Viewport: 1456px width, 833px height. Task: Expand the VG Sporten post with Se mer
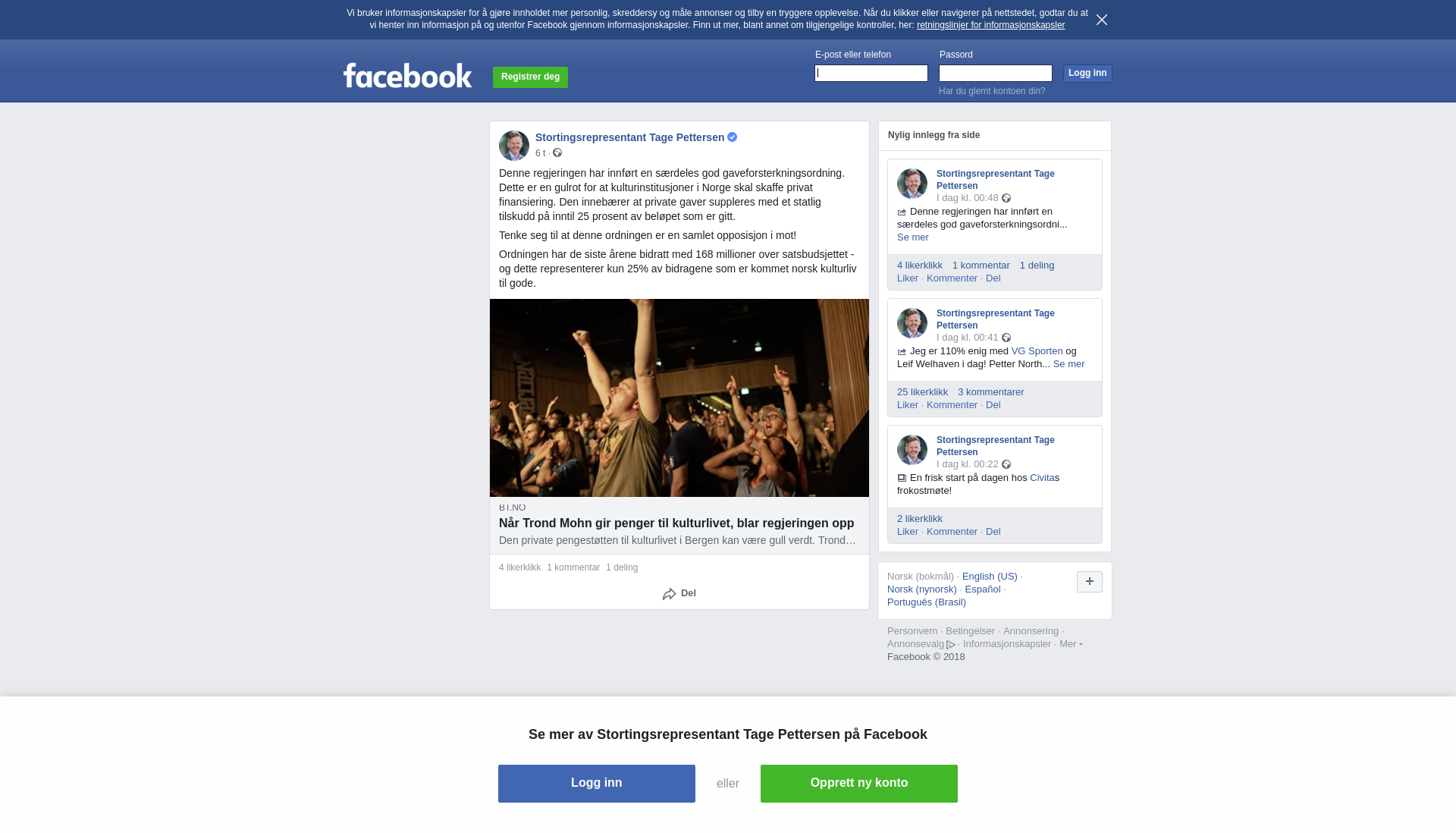point(1068,364)
